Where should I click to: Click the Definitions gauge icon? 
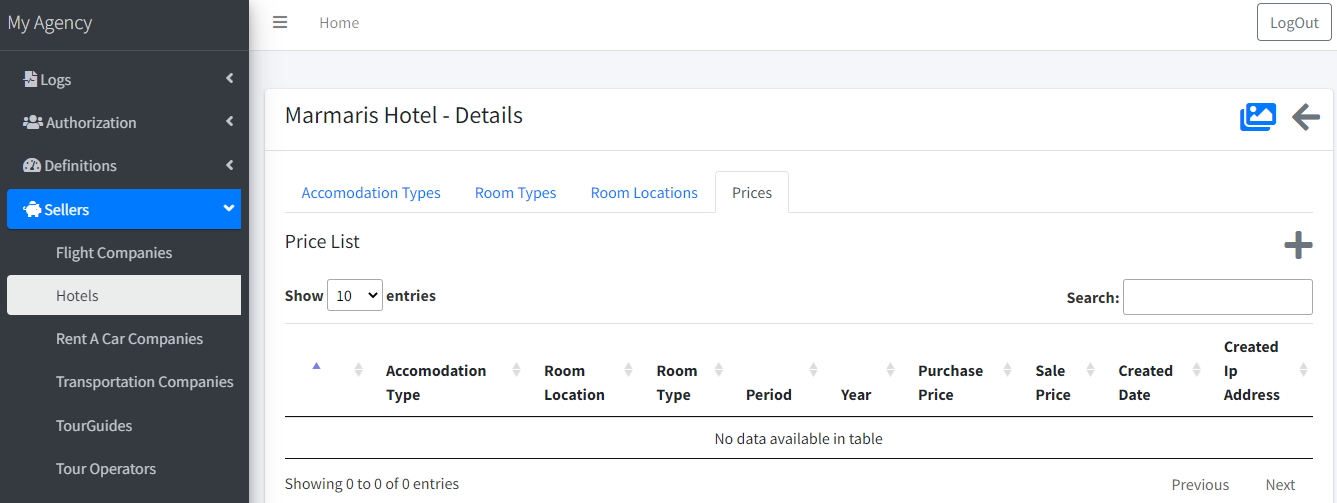click(x=32, y=165)
